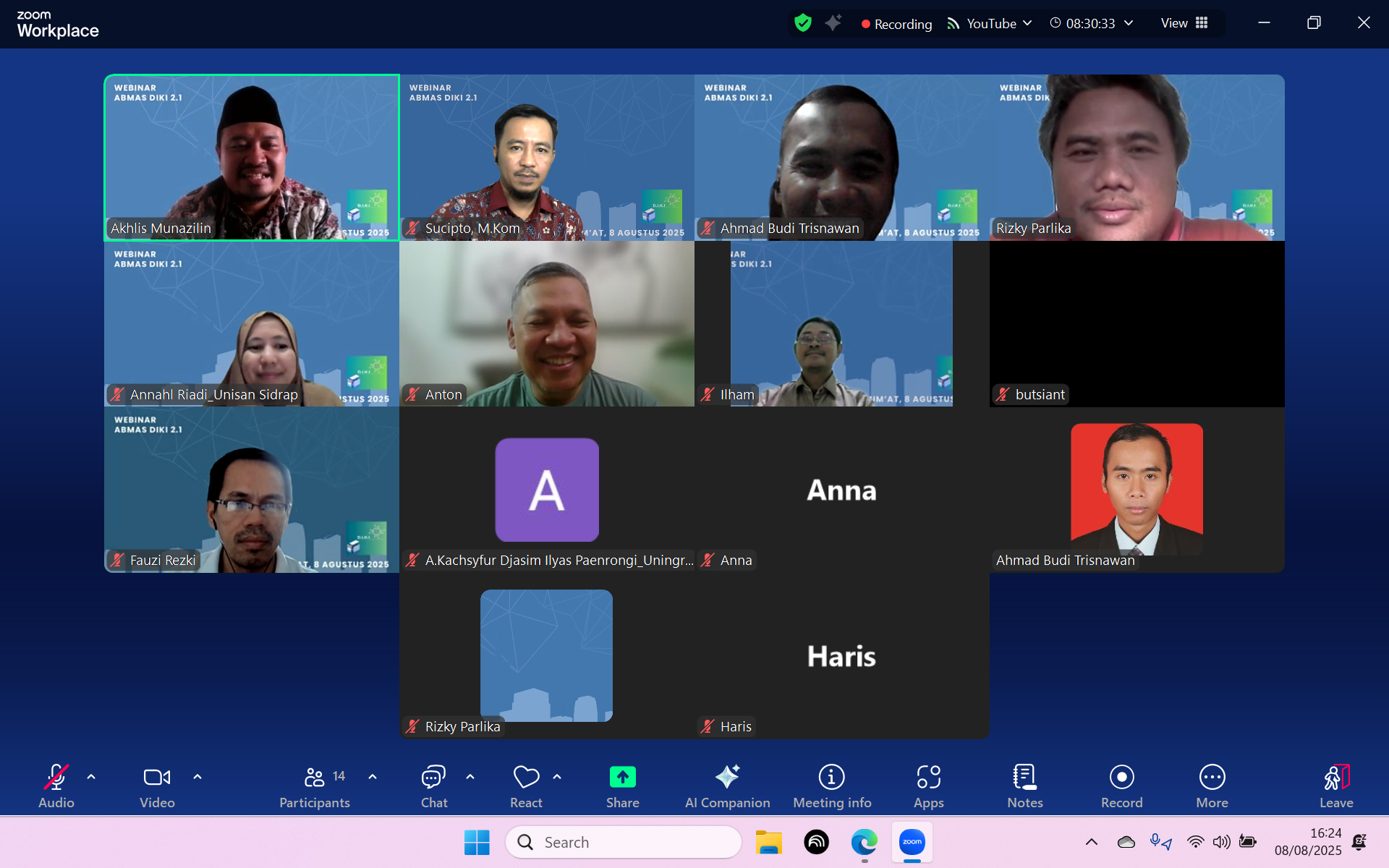The height and width of the screenshot is (868, 1389).
Task: Leave the meeting
Action: (1336, 776)
